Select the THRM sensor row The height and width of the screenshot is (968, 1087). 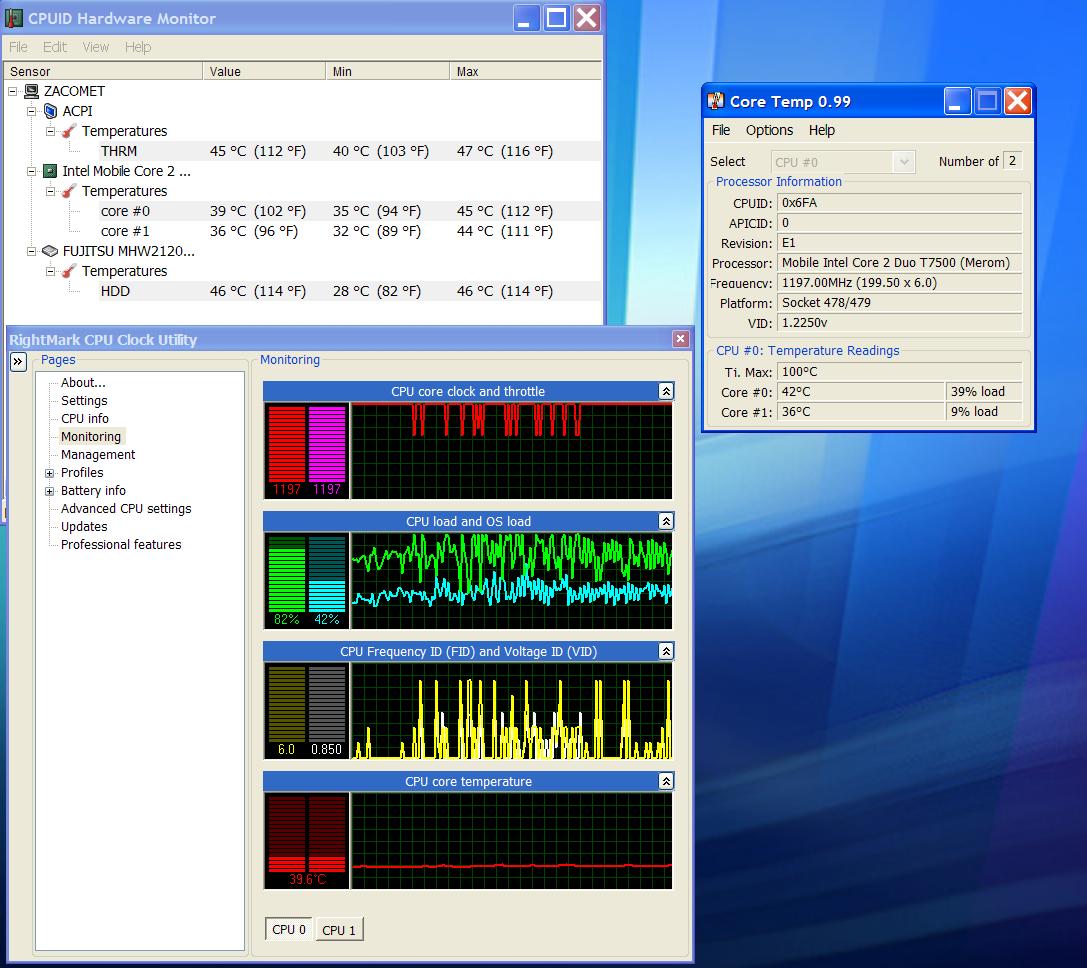tap(350, 151)
